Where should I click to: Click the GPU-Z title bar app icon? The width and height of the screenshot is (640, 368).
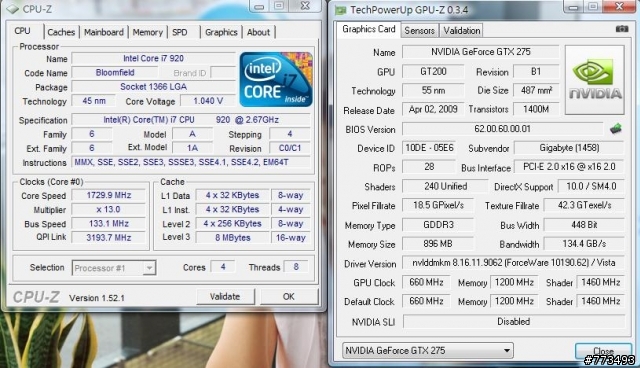coord(340,10)
